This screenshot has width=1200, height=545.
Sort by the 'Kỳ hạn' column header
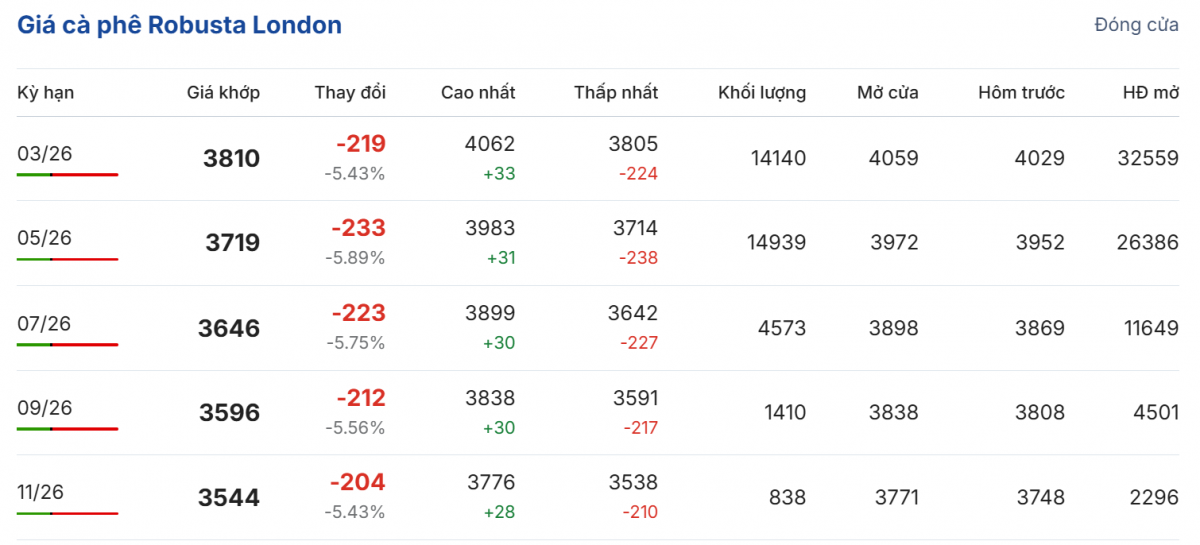point(46,93)
